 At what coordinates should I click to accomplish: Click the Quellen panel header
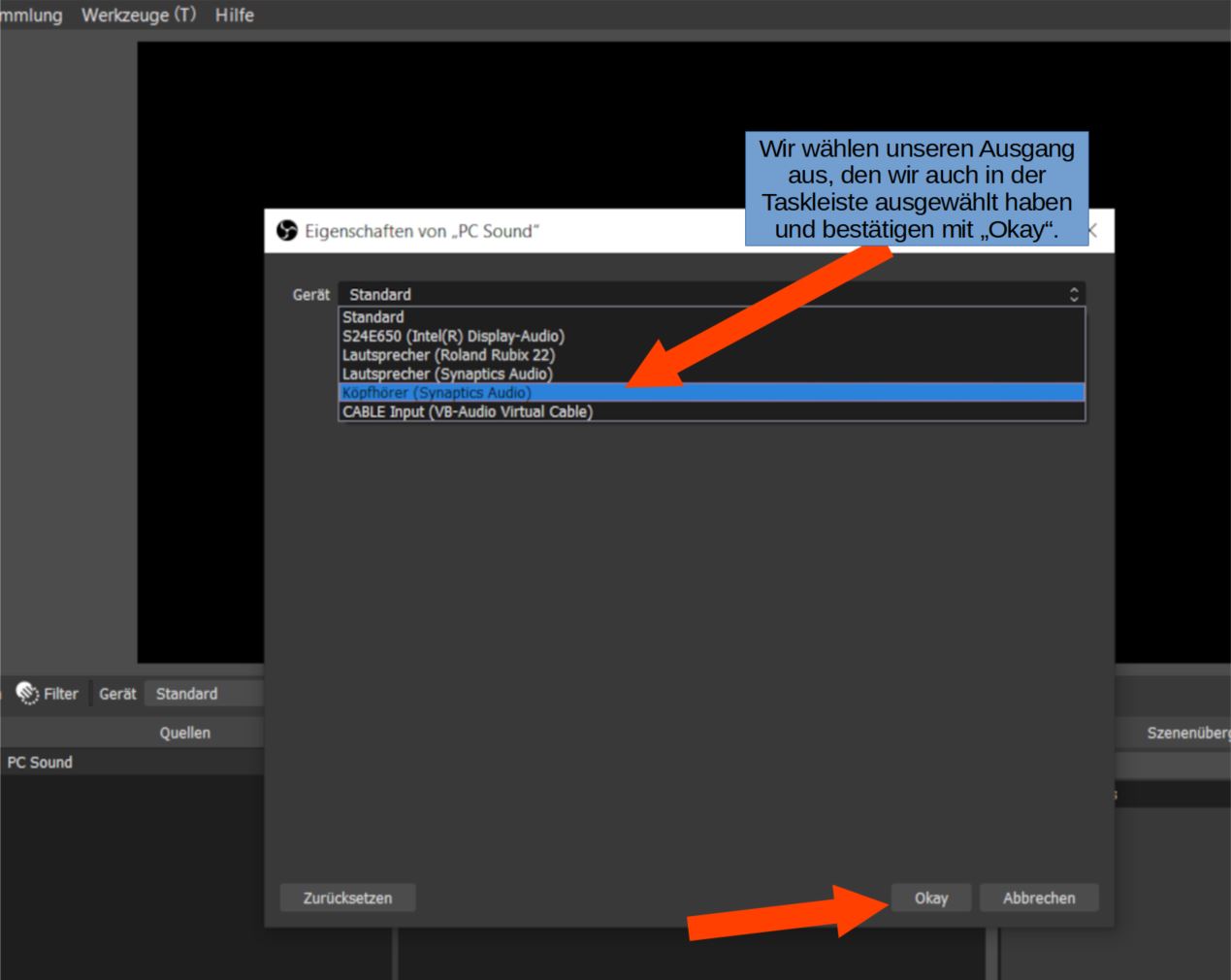pyautogui.click(x=184, y=733)
